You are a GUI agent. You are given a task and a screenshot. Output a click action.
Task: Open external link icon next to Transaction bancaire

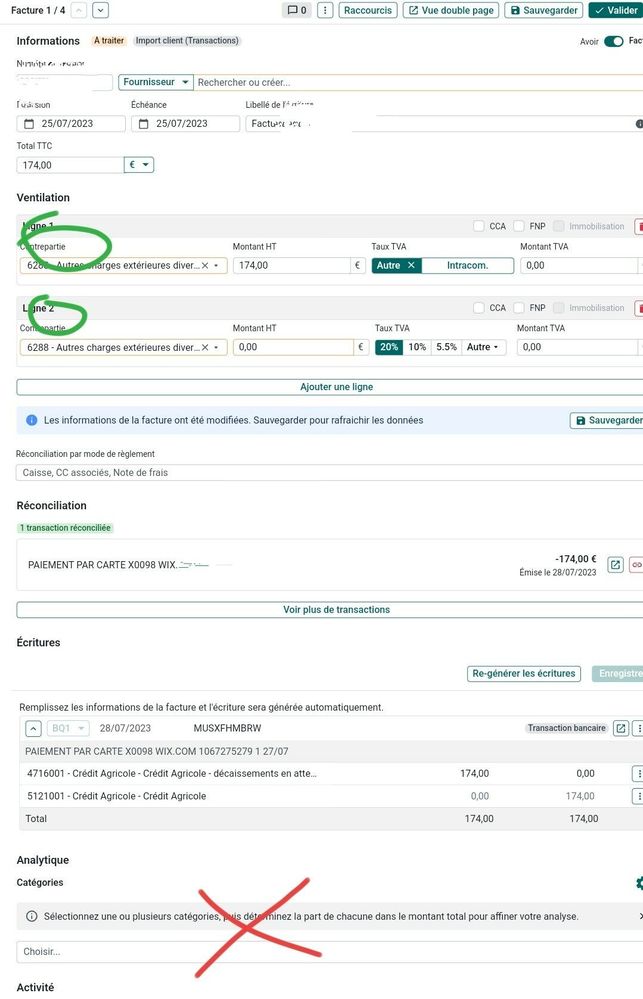[x=620, y=728]
